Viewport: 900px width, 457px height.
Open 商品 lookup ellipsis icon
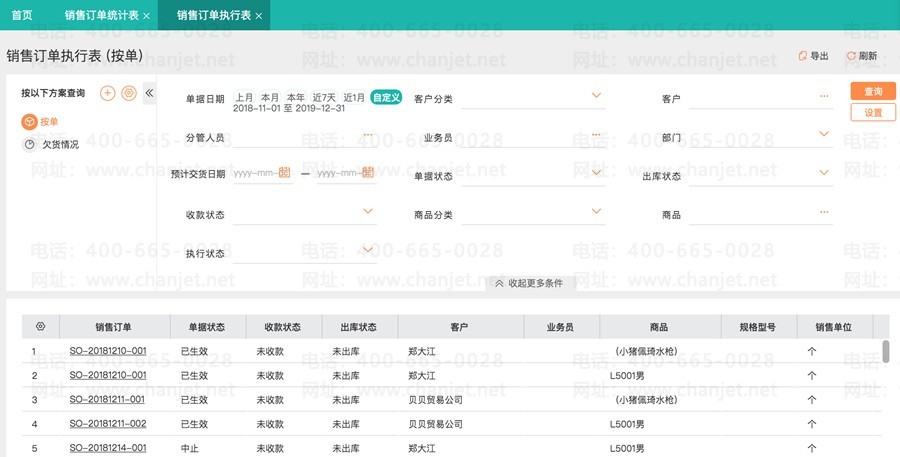pos(824,212)
